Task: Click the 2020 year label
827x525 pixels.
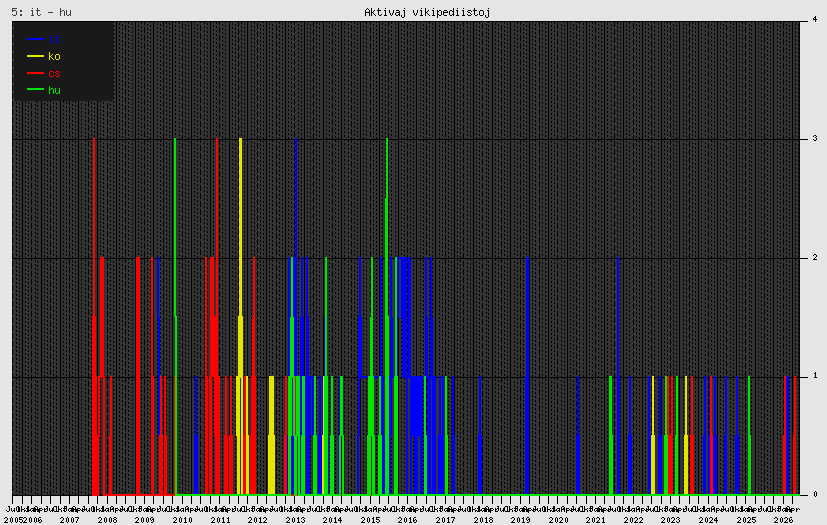Action: coord(558,520)
